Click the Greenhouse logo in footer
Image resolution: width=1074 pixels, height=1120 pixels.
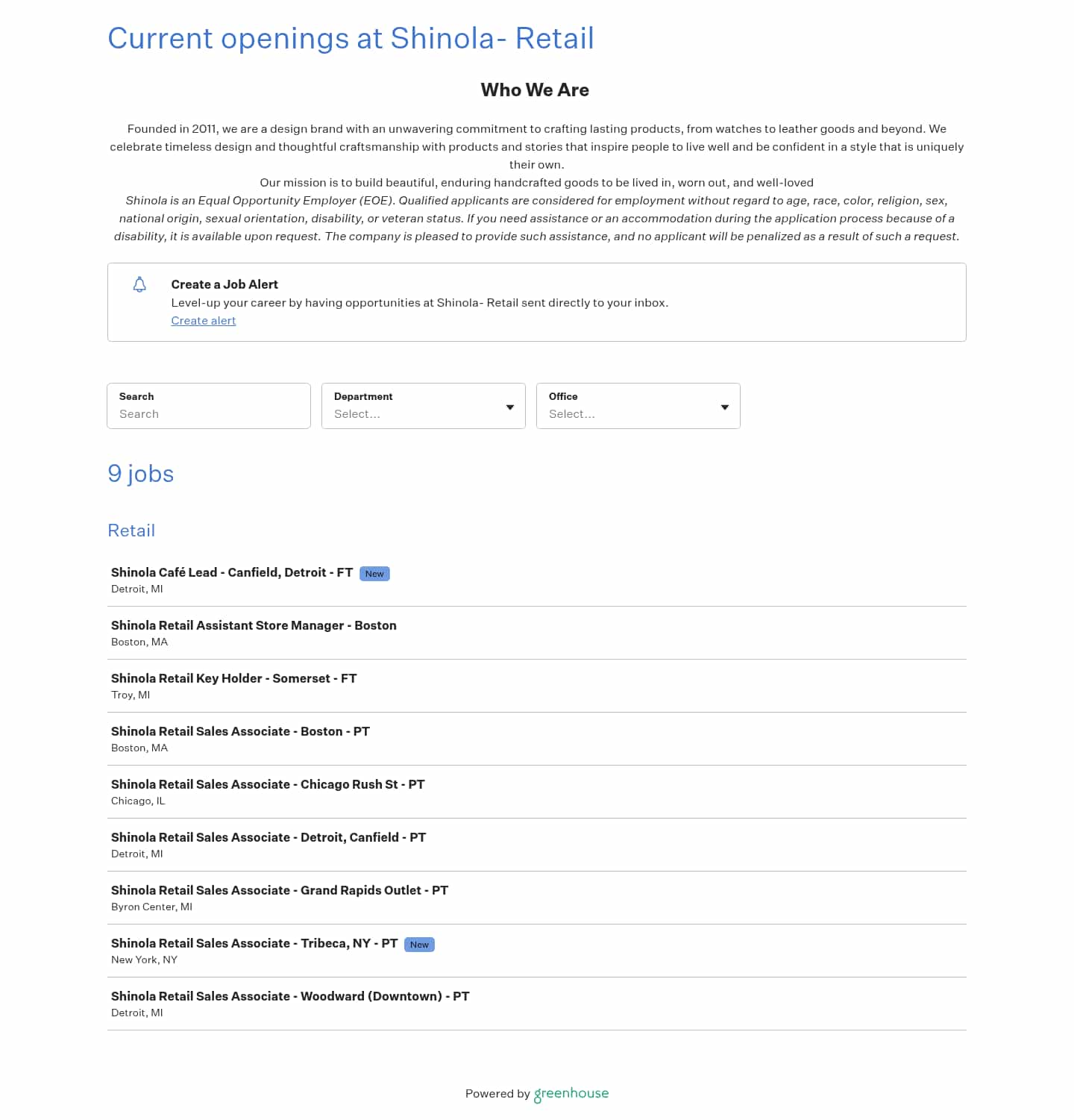click(x=571, y=1093)
